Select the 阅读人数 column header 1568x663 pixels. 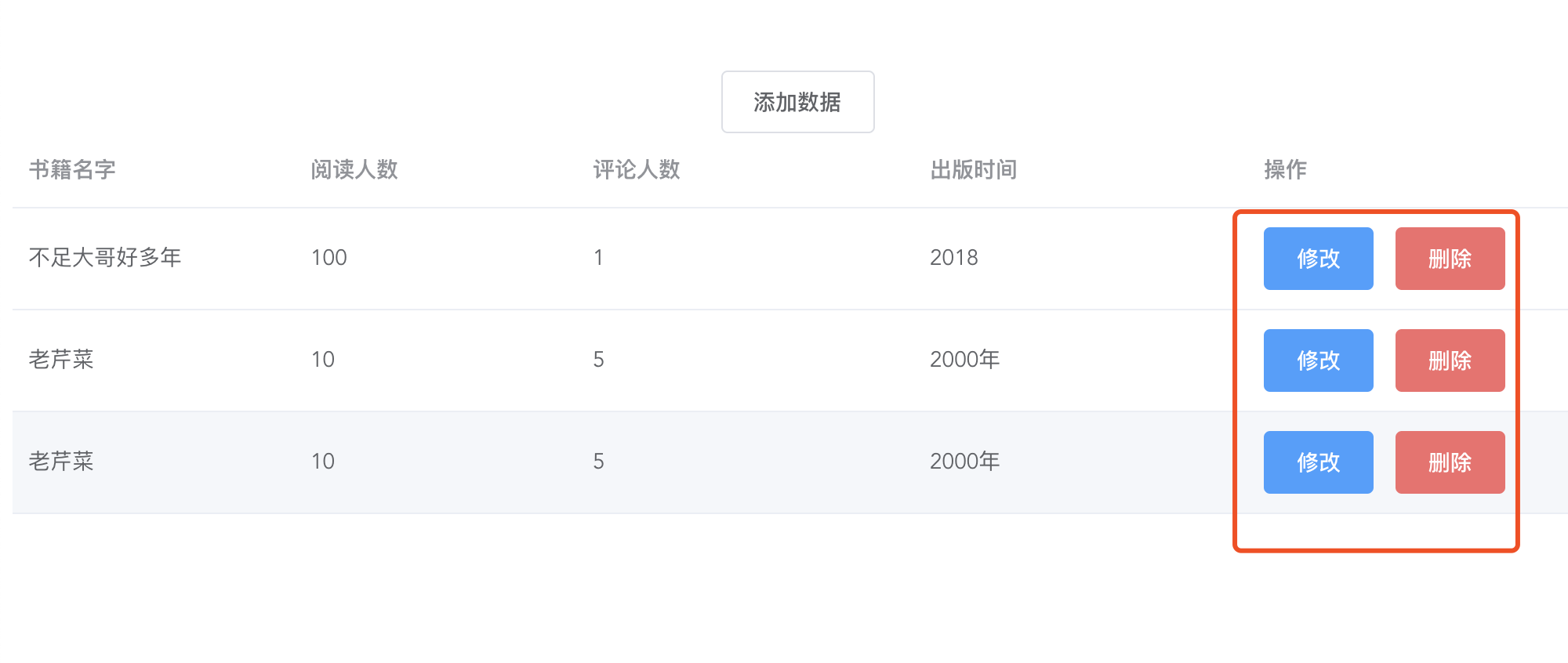click(x=354, y=169)
